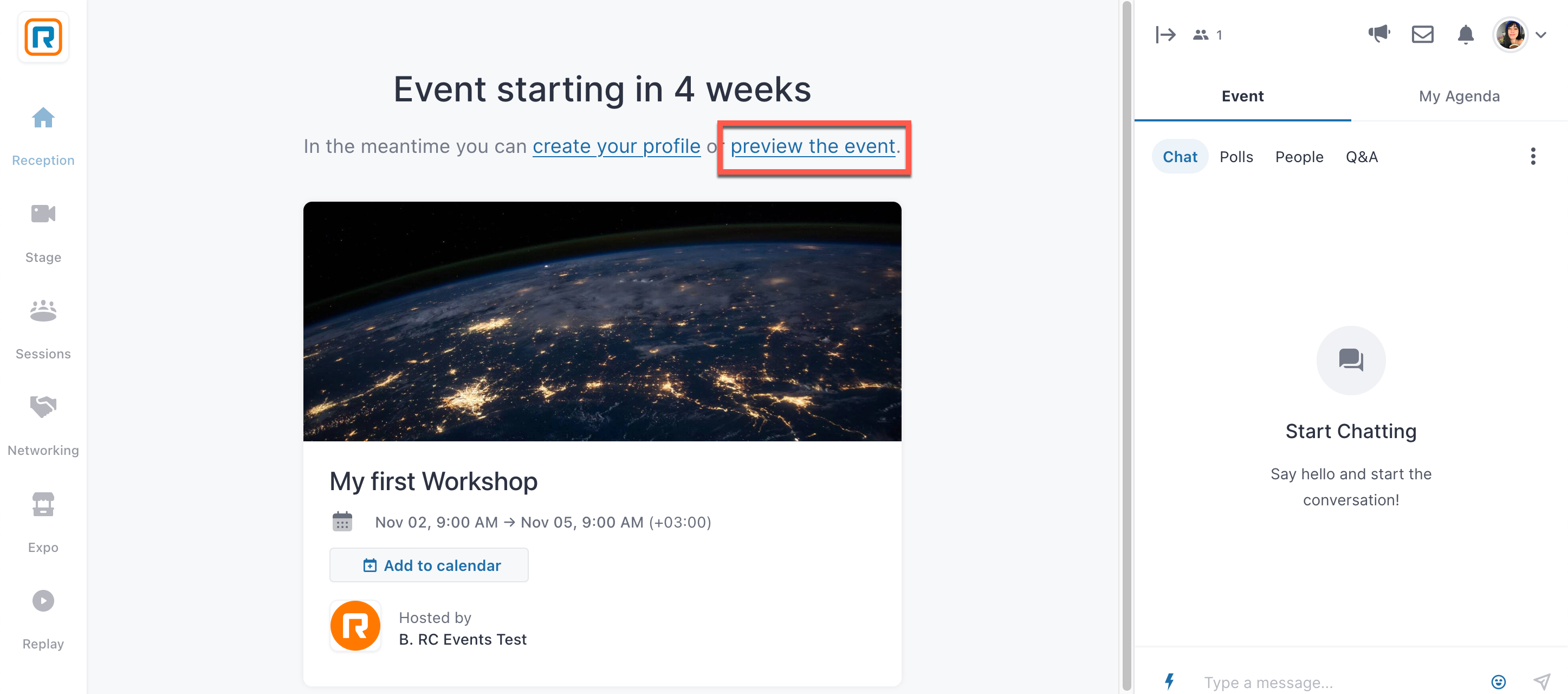Open Networking handshake icon

click(43, 407)
